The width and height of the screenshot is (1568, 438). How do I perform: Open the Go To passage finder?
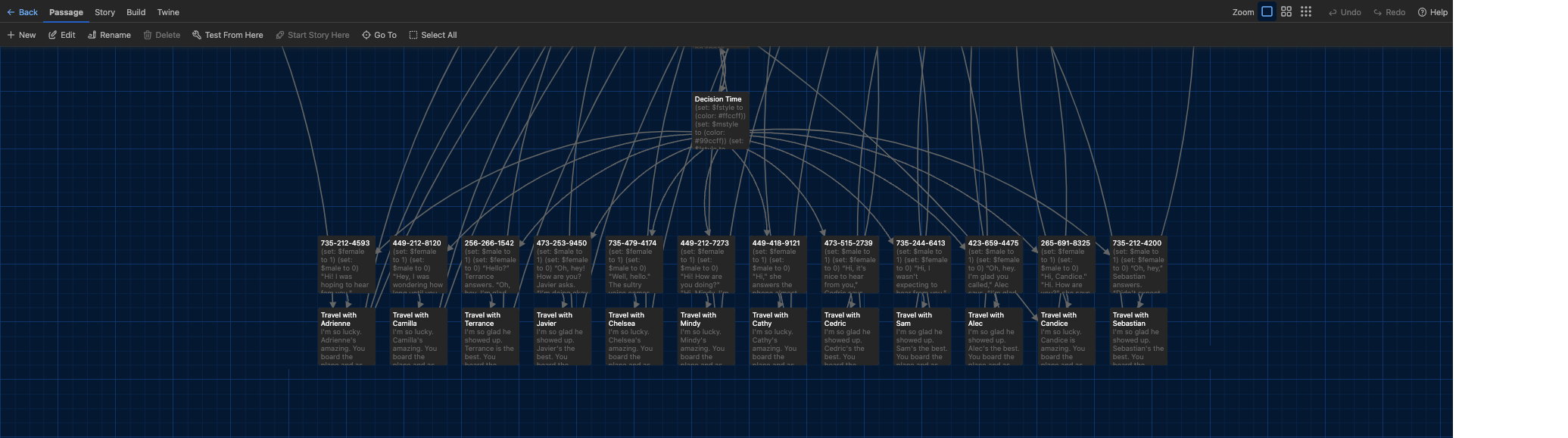(379, 35)
